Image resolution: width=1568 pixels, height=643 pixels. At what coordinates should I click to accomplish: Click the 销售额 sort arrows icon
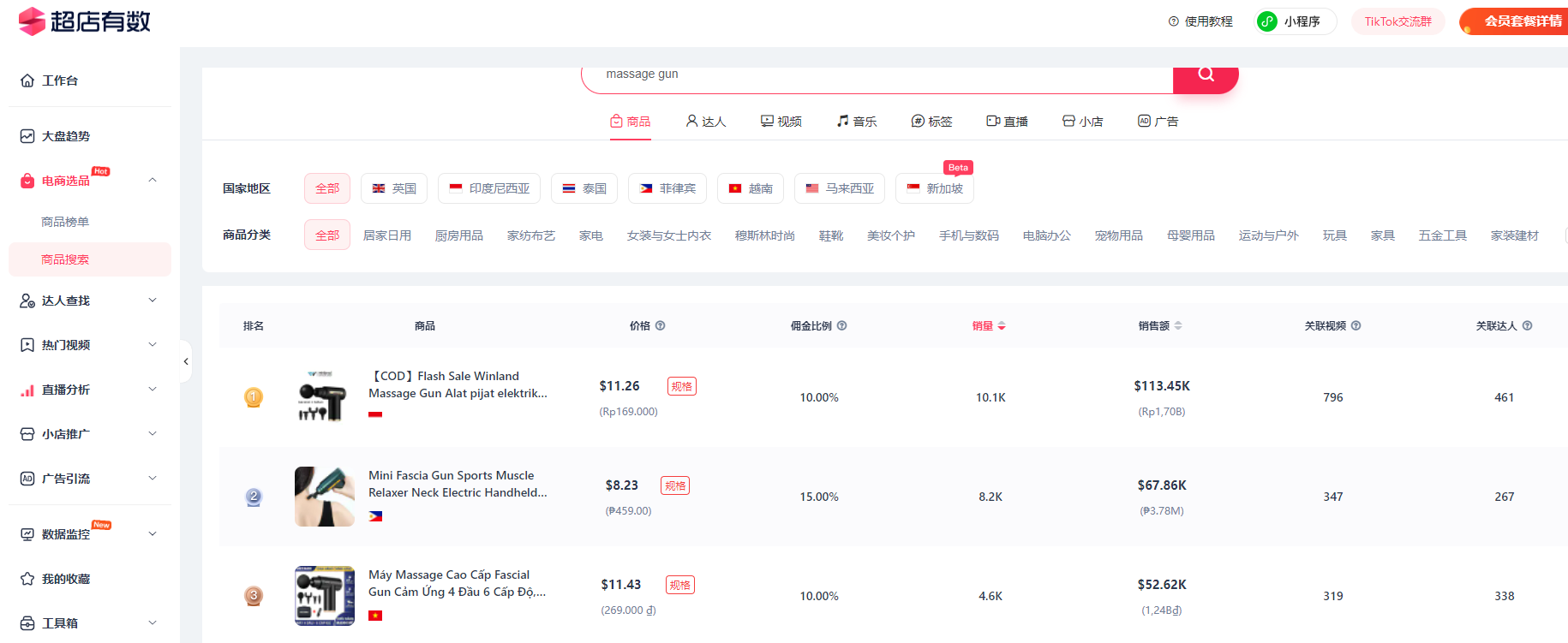pyautogui.click(x=1178, y=325)
